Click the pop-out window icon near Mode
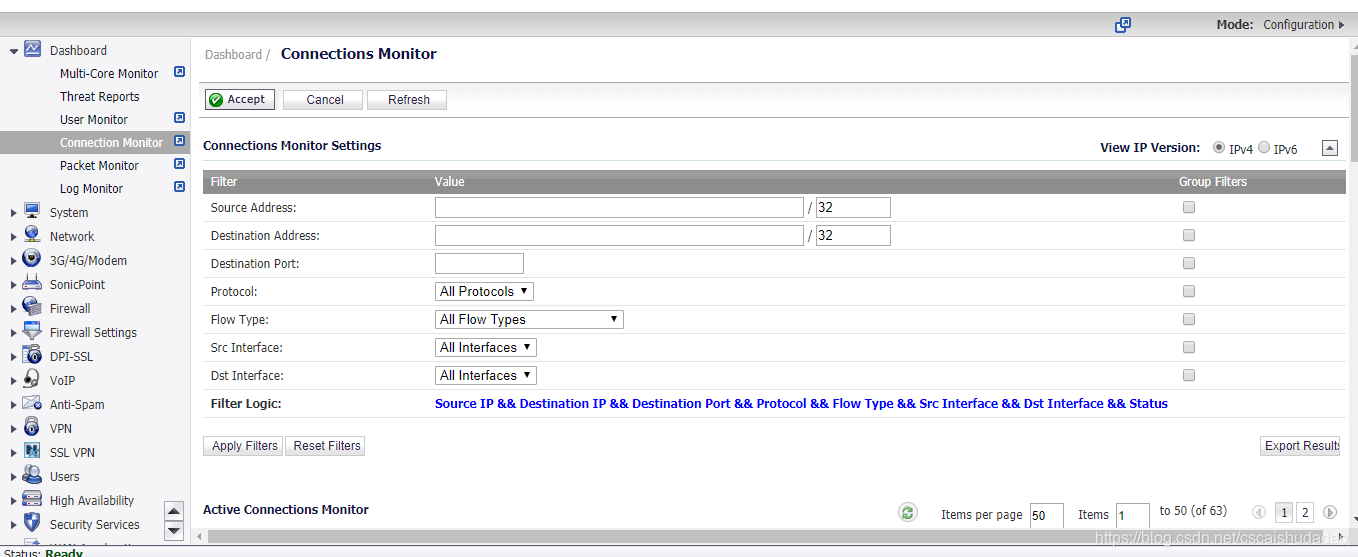The image size is (1358, 557). click(1123, 25)
